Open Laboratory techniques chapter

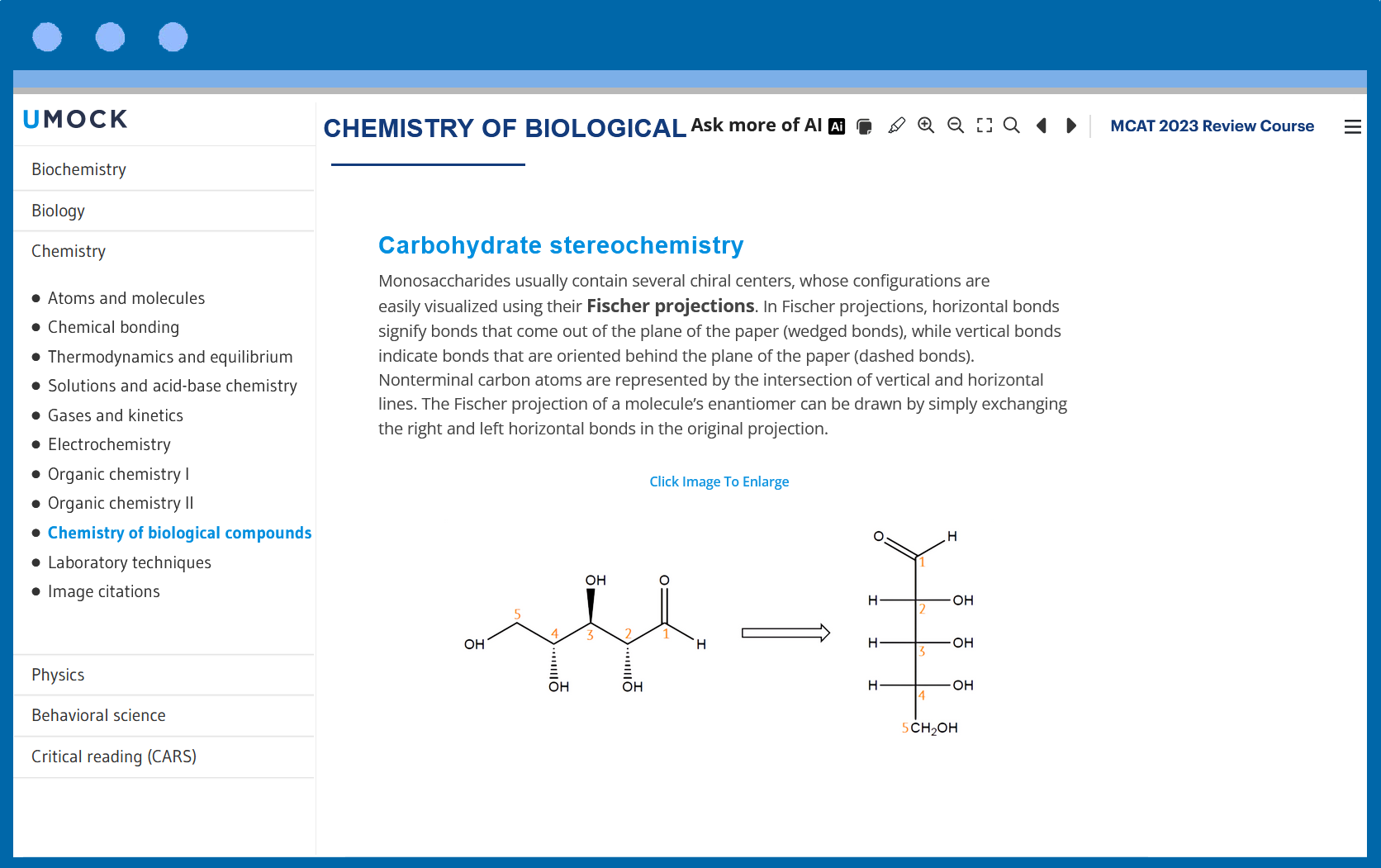[130, 562]
